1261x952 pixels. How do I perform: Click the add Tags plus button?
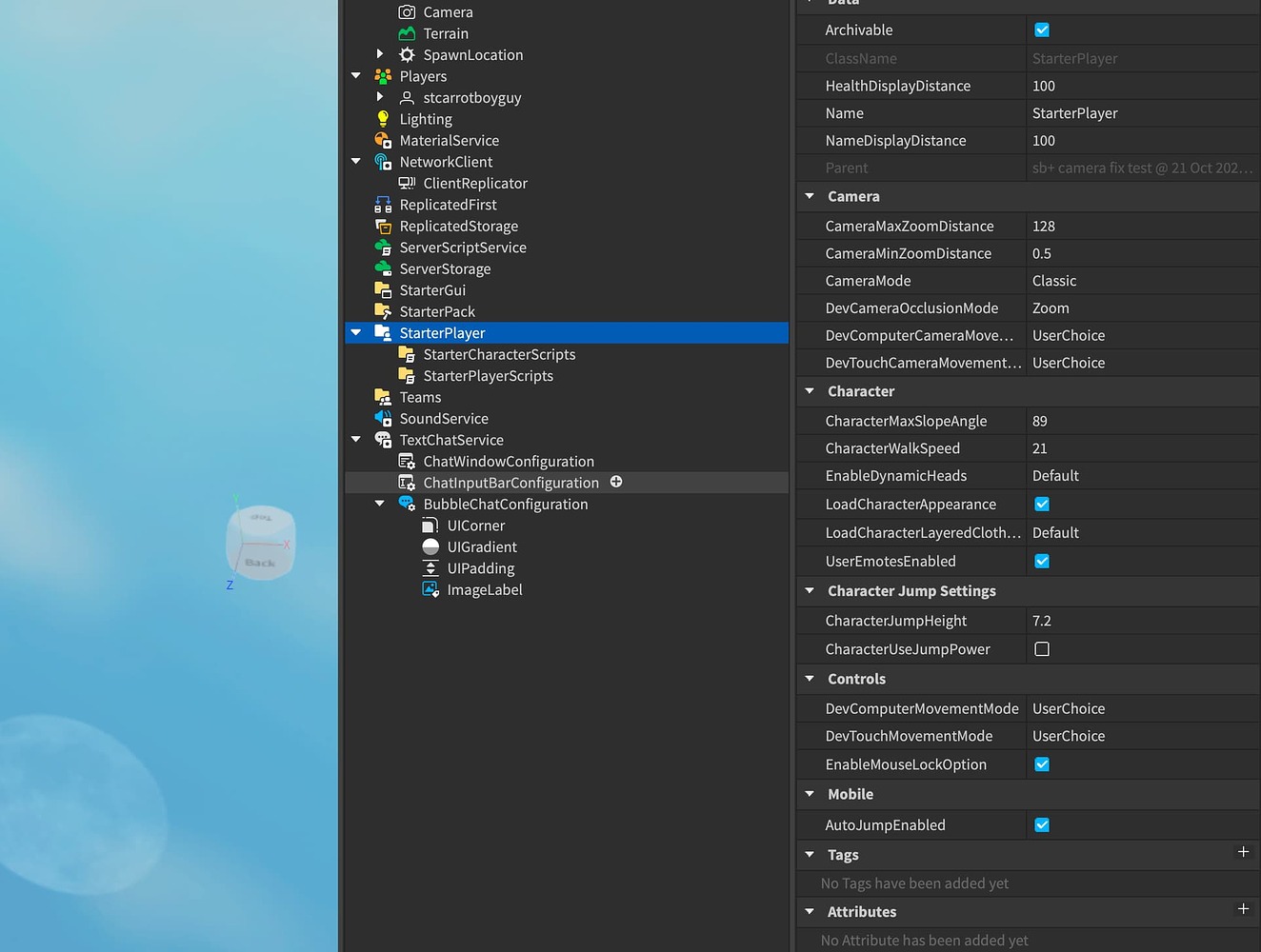click(1243, 853)
